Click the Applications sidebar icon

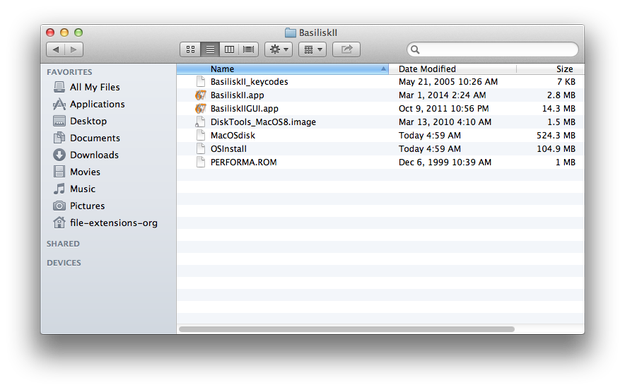click(59, 104)
